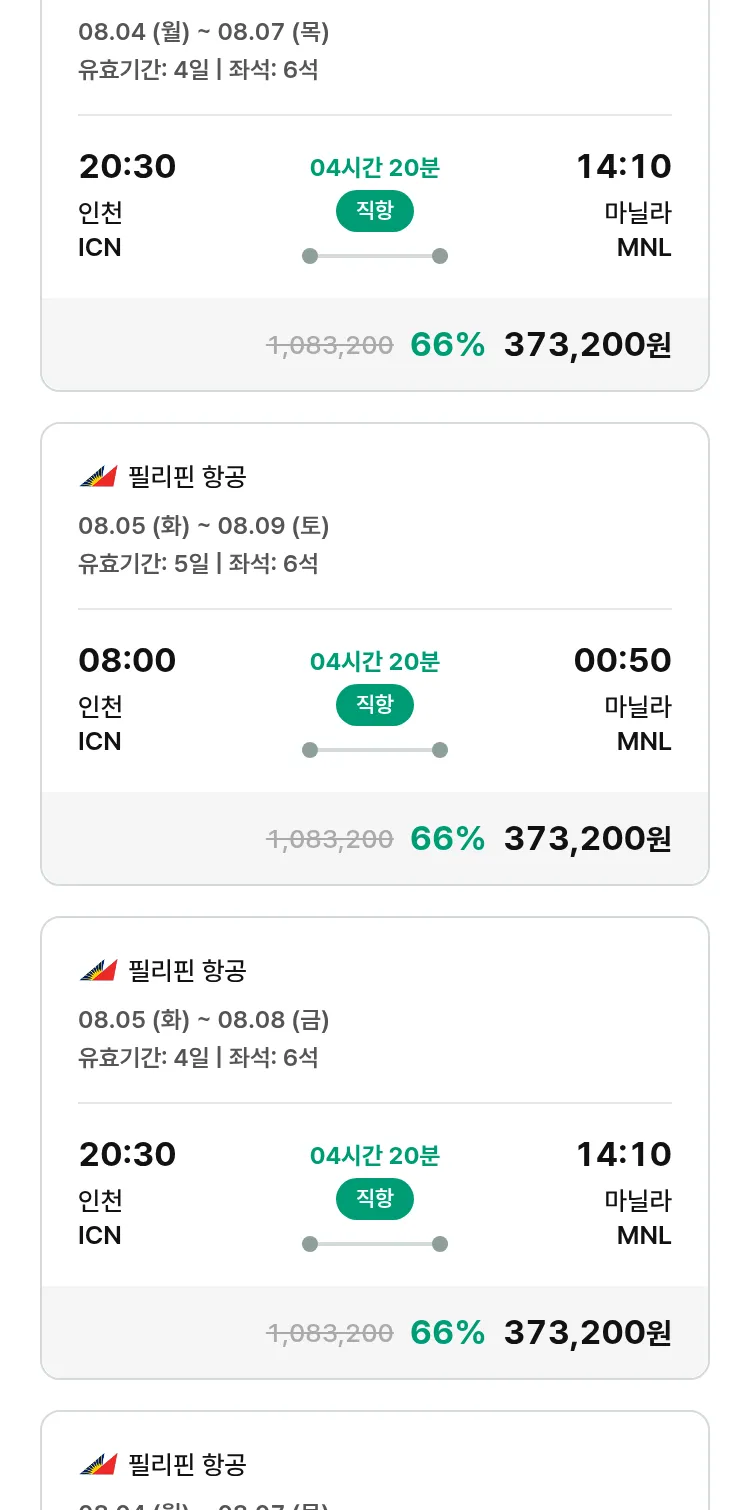Tap the 유효기간: 5일 | 좌석: 6석 info line
Image resolution: width=750 pixels, height=1510 pixels.
point(198,563)
